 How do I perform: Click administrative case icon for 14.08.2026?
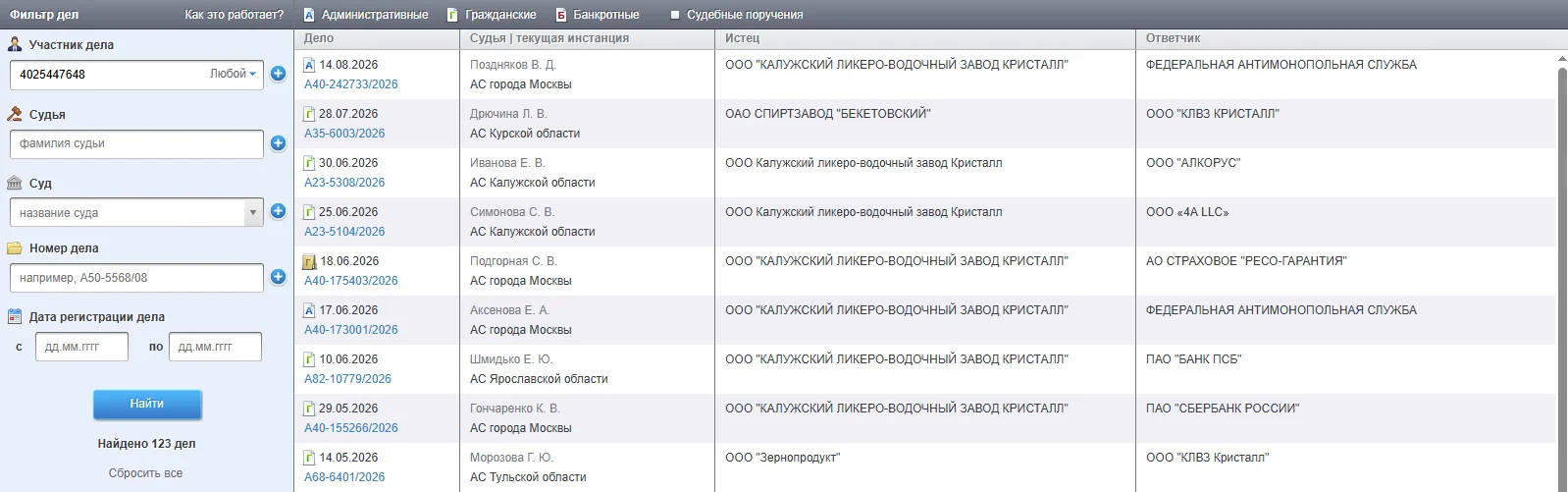click(x=310, y=65)
